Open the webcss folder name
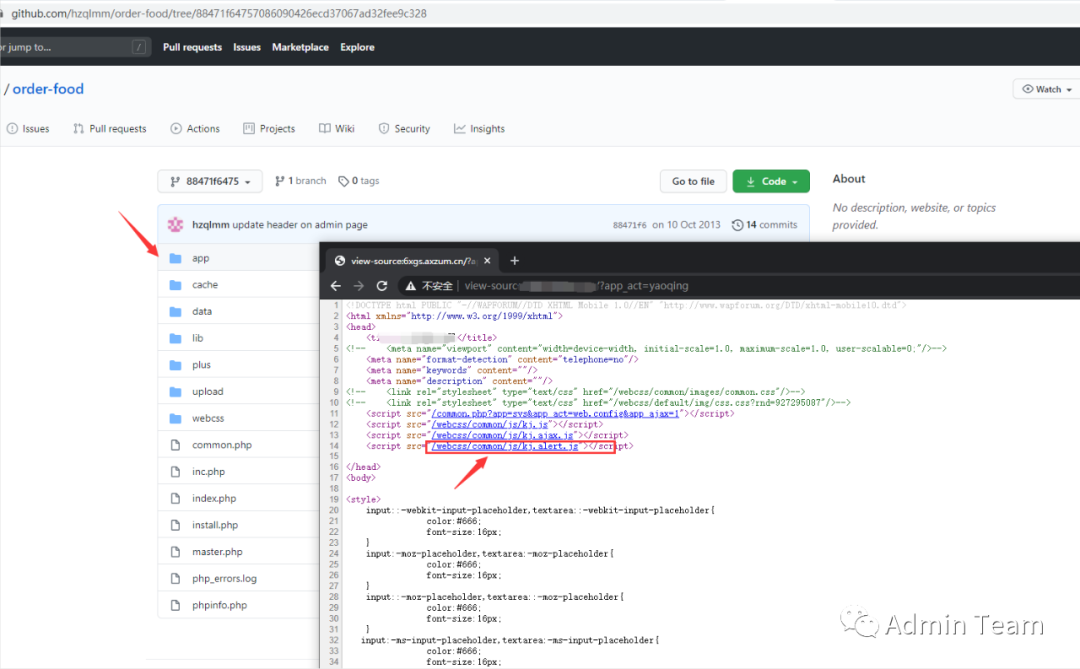Image resolution: width=1080 pixels, height=669 pixels. tap(208, 418)
